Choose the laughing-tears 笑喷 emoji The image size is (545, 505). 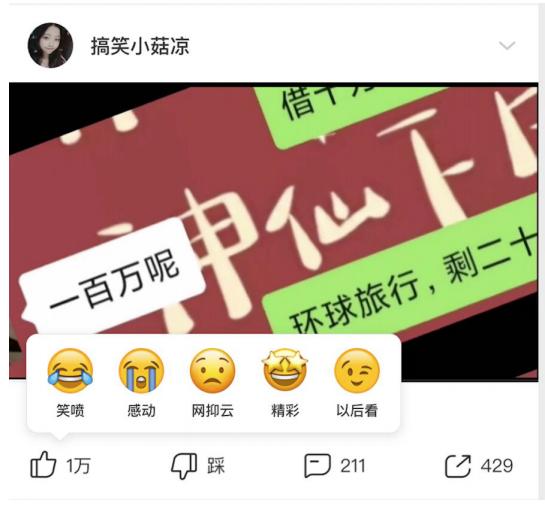[x=70, y=371]
